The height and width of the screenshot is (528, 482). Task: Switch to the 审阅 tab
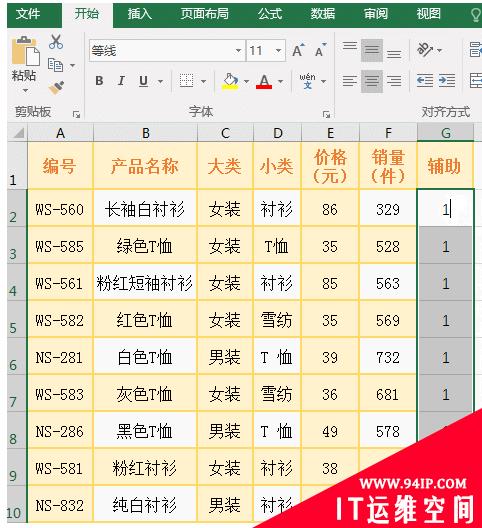(375, 14)
